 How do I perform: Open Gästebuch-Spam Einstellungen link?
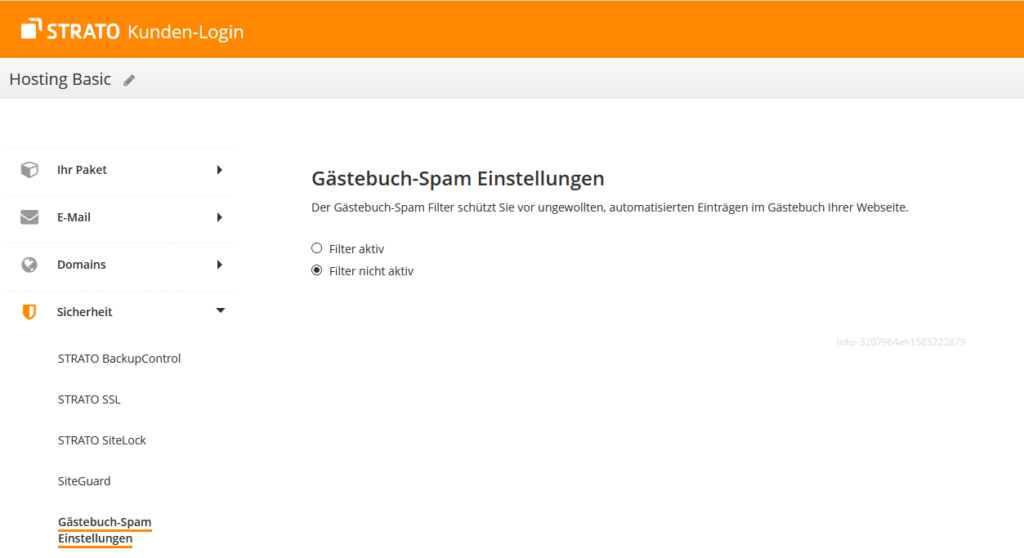[104, 530]
